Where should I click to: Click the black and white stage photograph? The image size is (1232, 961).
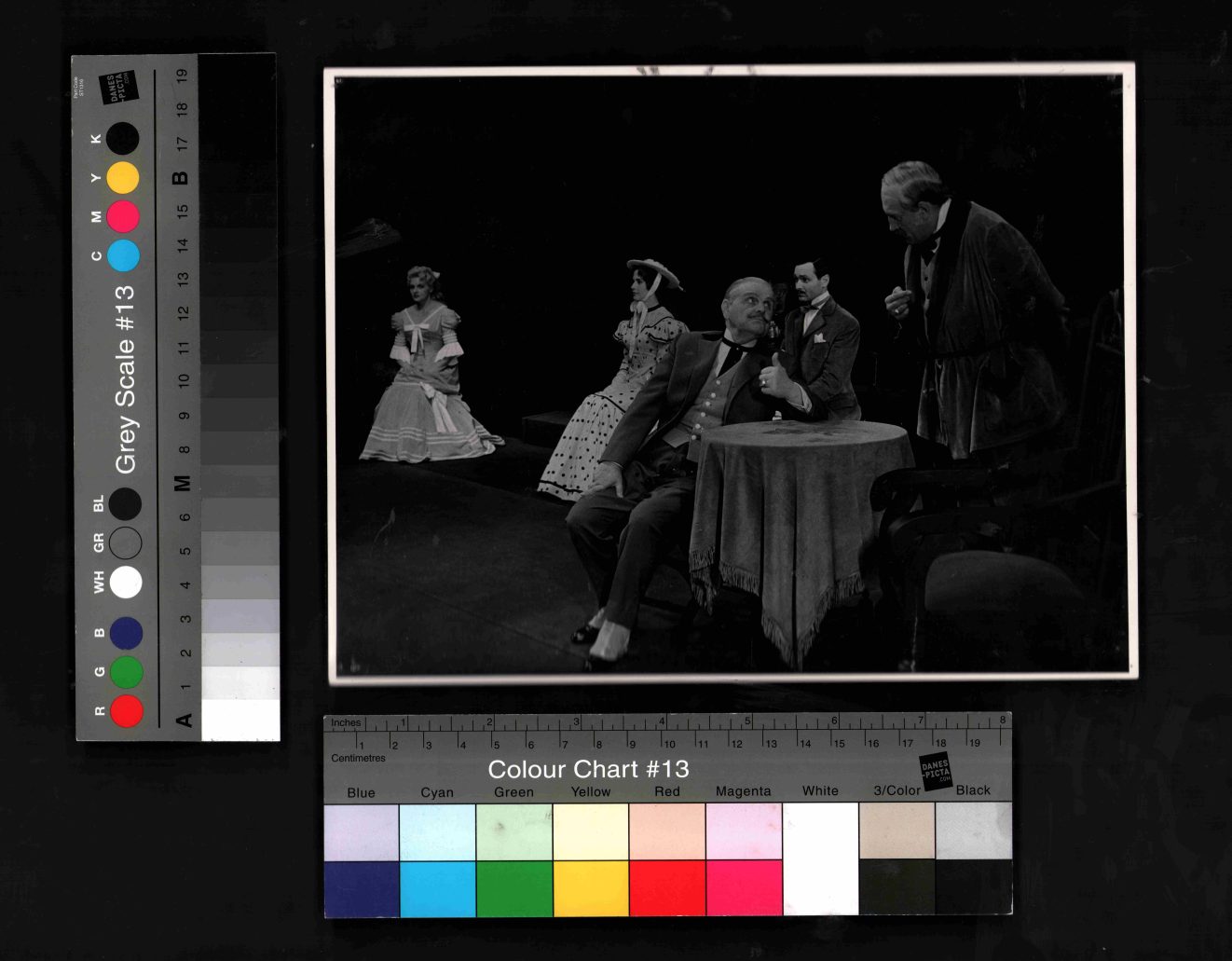[x=730, y=373]
